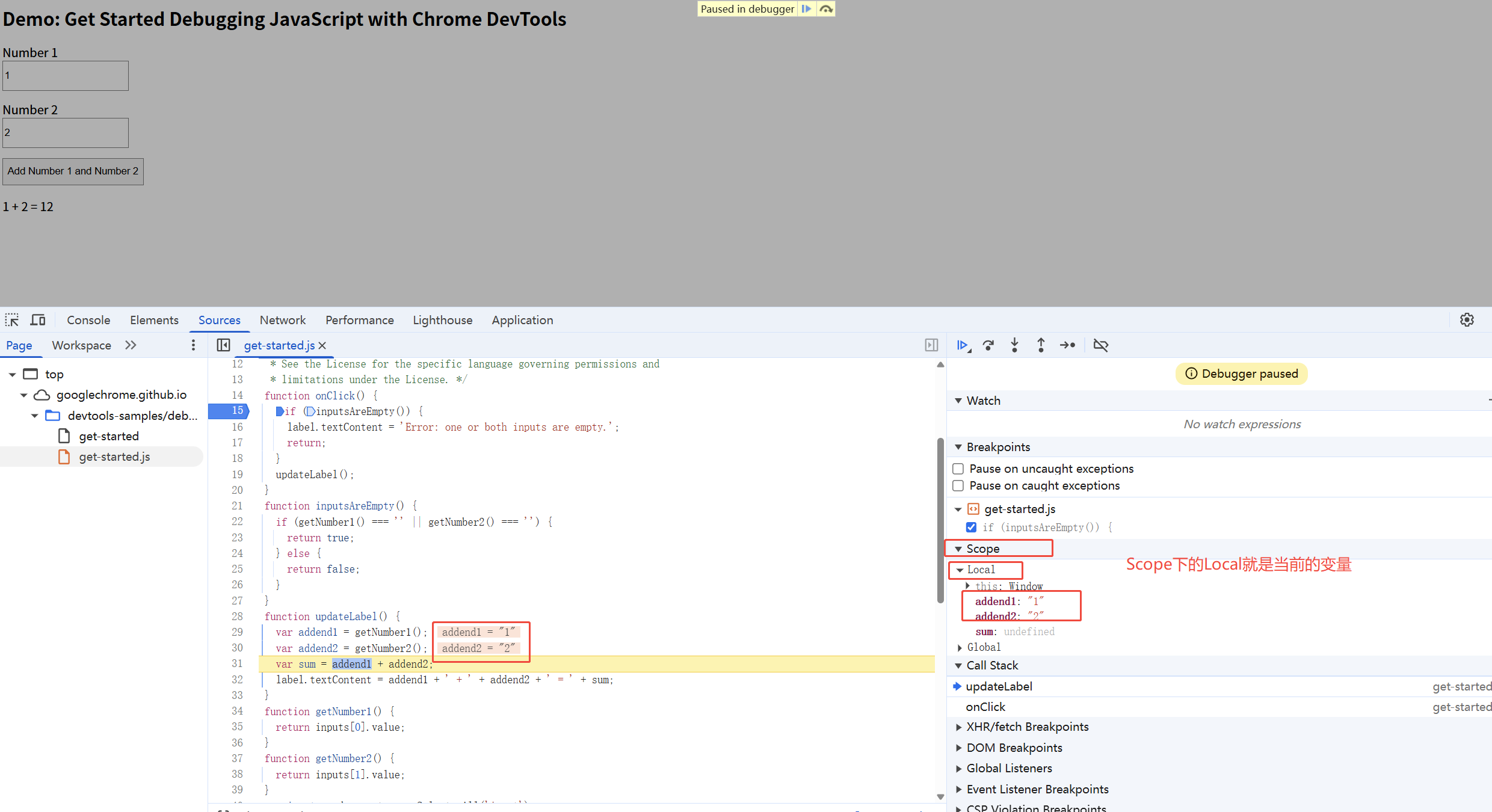Image resolution: width=1492 pixels, height=812 pixels.
Task: Expand XHR/fetch Breakpoints section
Action: click(959, 727)
